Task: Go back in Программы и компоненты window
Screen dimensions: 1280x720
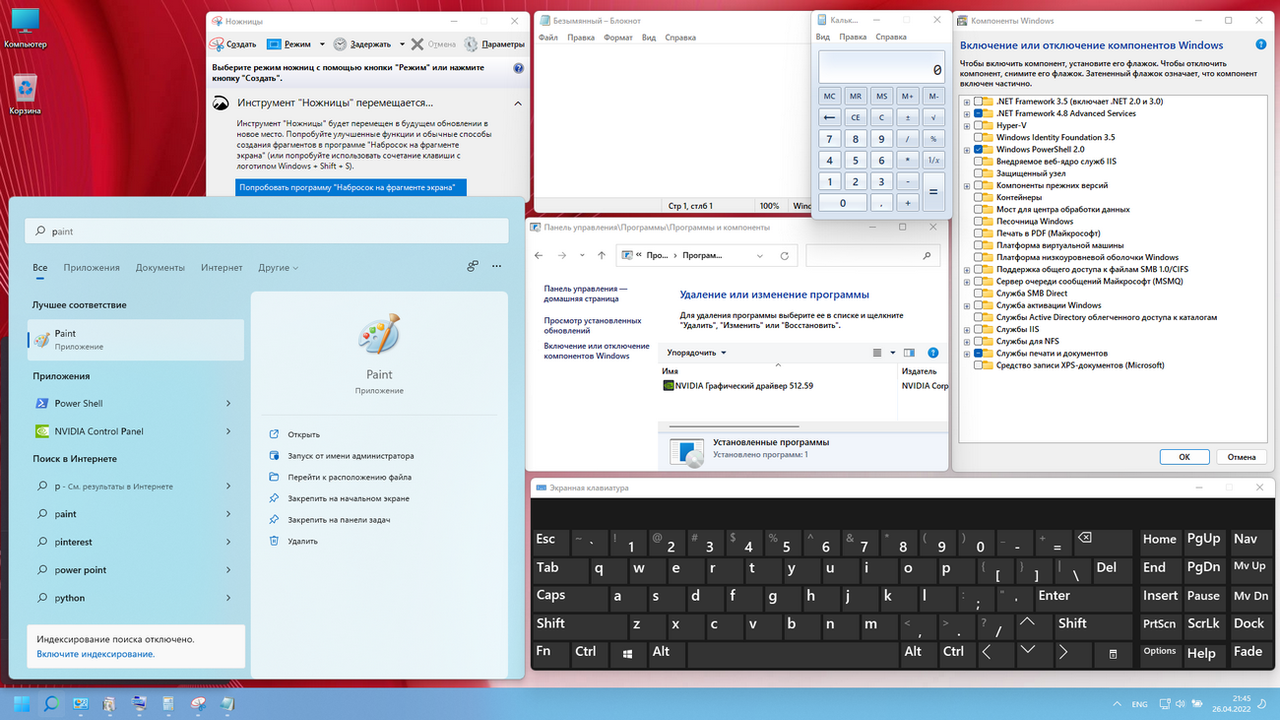Action: tap(538, 256)
